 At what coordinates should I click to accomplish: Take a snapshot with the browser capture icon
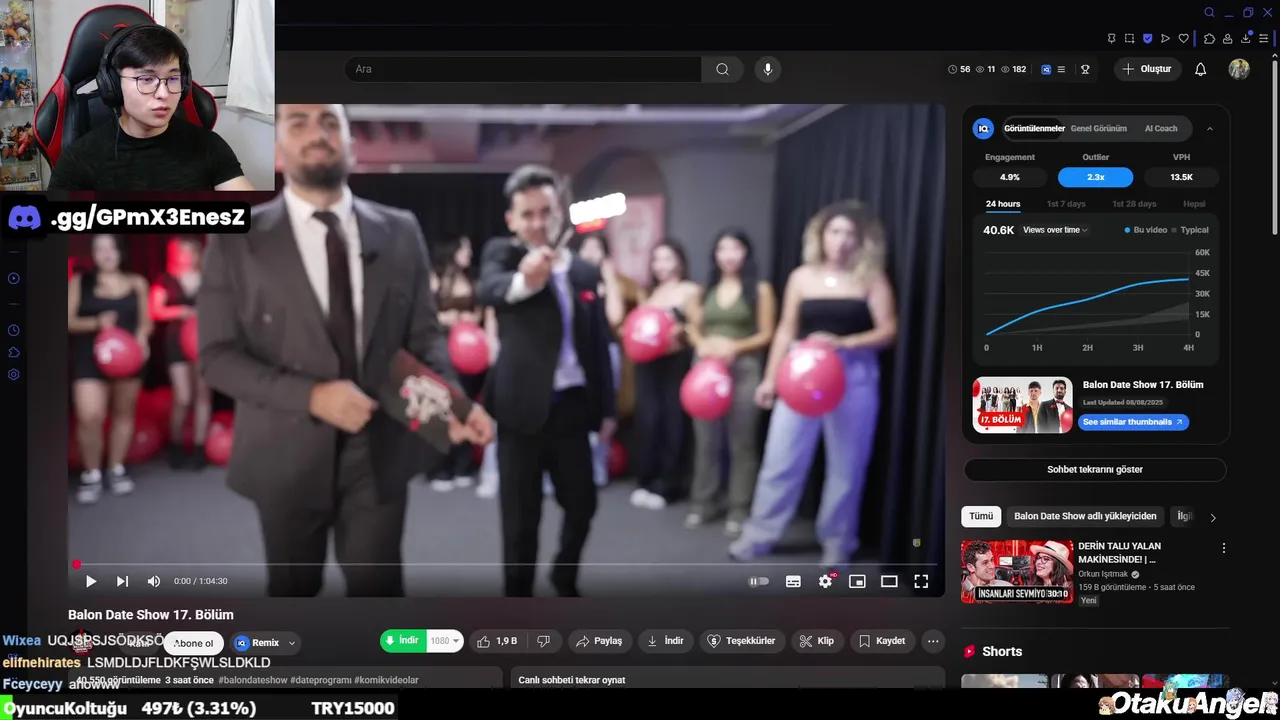1129,38
